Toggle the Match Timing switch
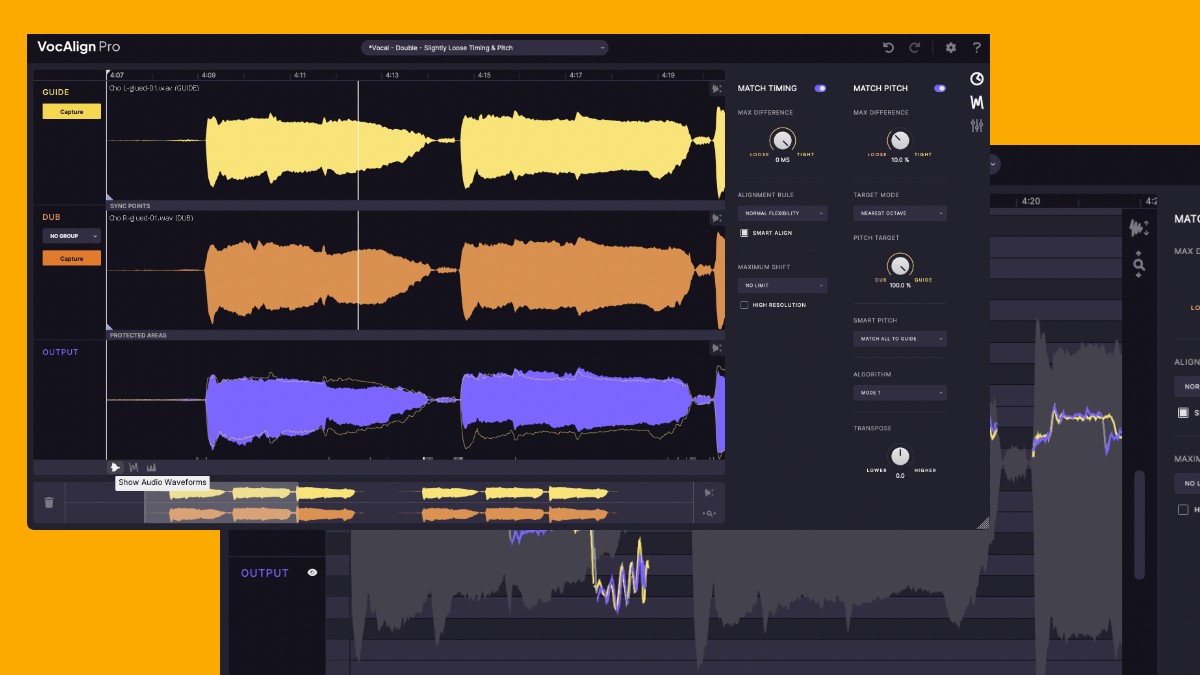The height and width of the screenshot is (675, 1200). point(820,88)
